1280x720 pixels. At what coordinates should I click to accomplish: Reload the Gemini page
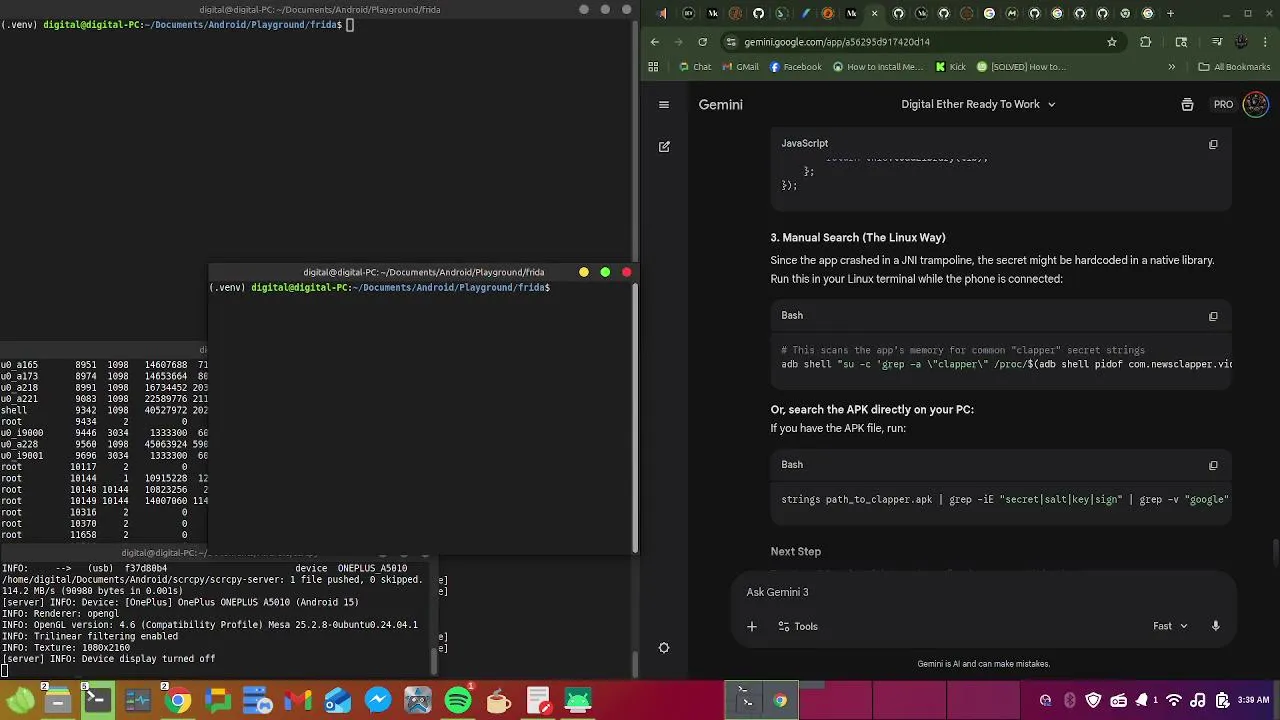tap(703, 42)
